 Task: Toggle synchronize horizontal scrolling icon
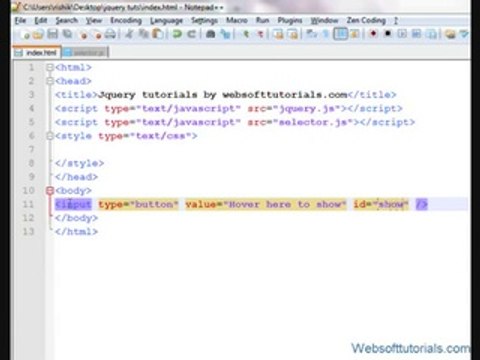pyautogui.click(x=293, y=34)
